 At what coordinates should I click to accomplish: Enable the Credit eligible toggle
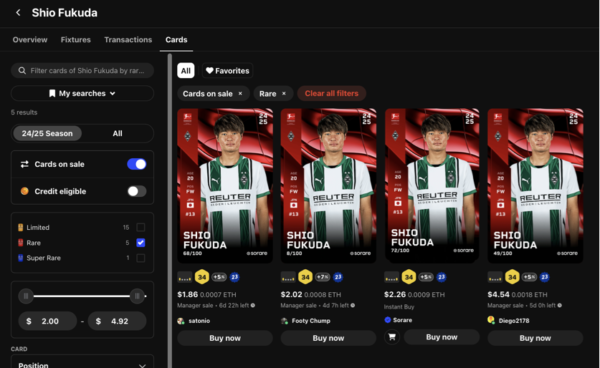[137, 191]
